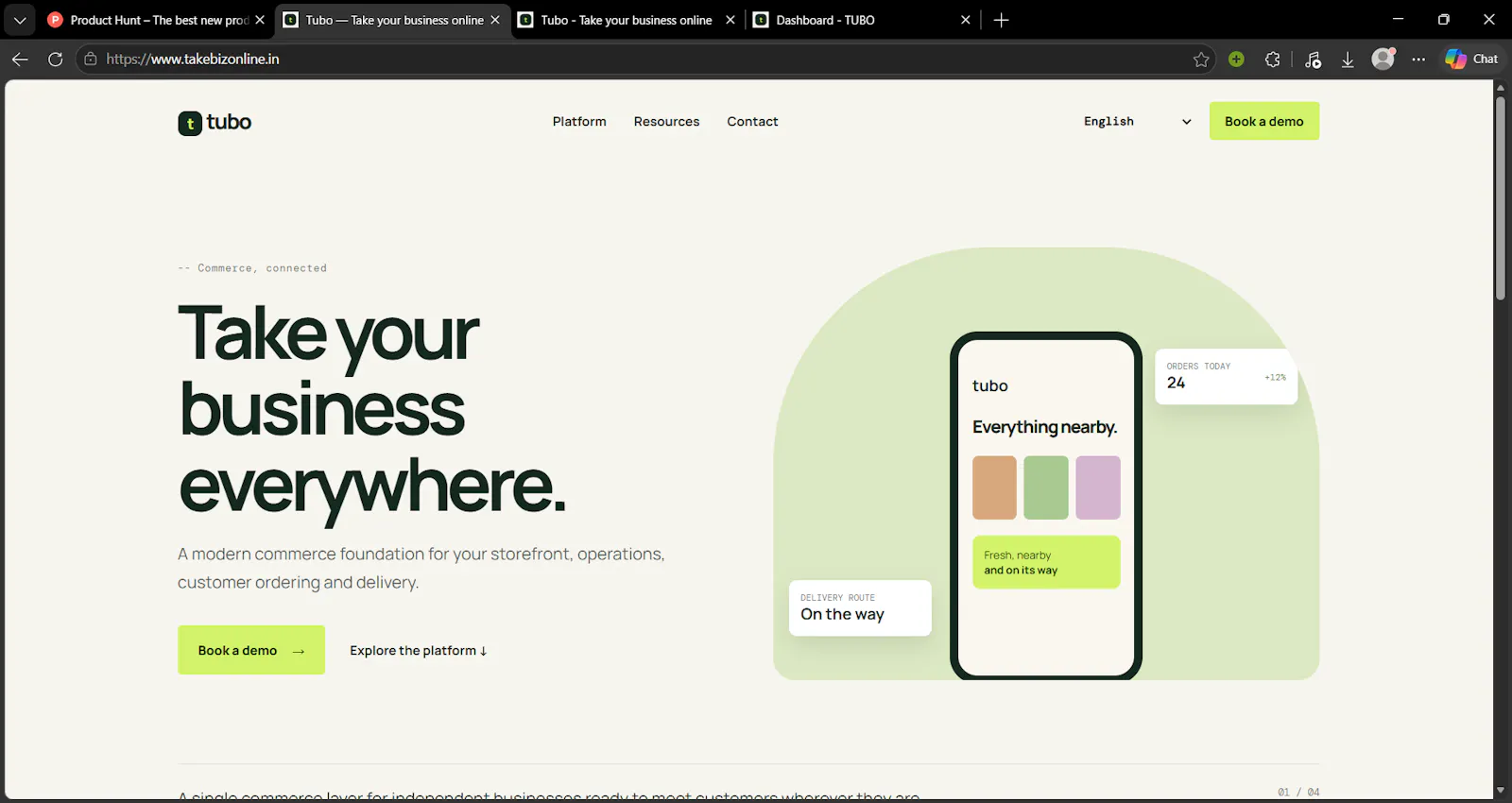Open the green plus extension icon

point(1236,60)
